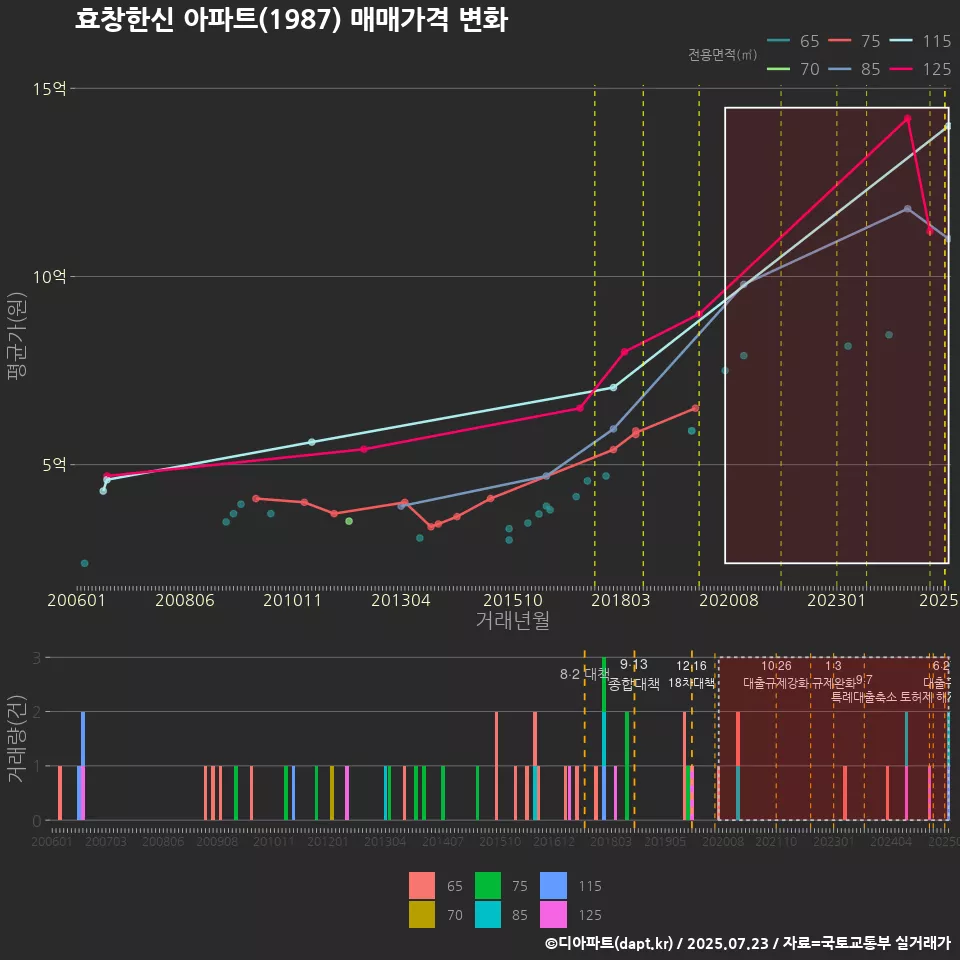Viewport: 960px width, 960px height.
Task: Click the chart title 효창한신 아파트(1987) 매매가격 변화
Action: click(x=291, y=20)
